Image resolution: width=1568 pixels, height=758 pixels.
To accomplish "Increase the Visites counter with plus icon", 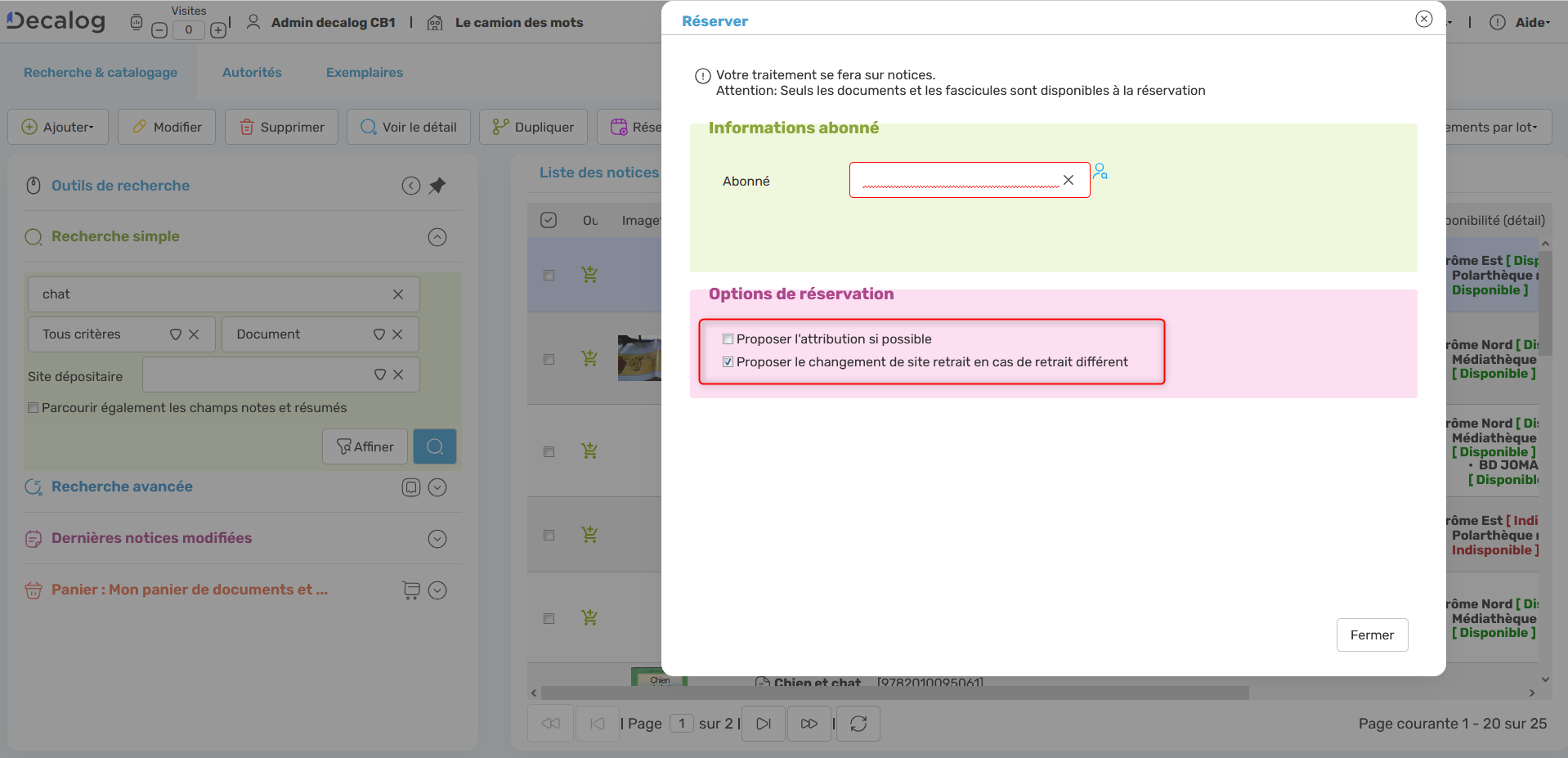I will point(218,30).
